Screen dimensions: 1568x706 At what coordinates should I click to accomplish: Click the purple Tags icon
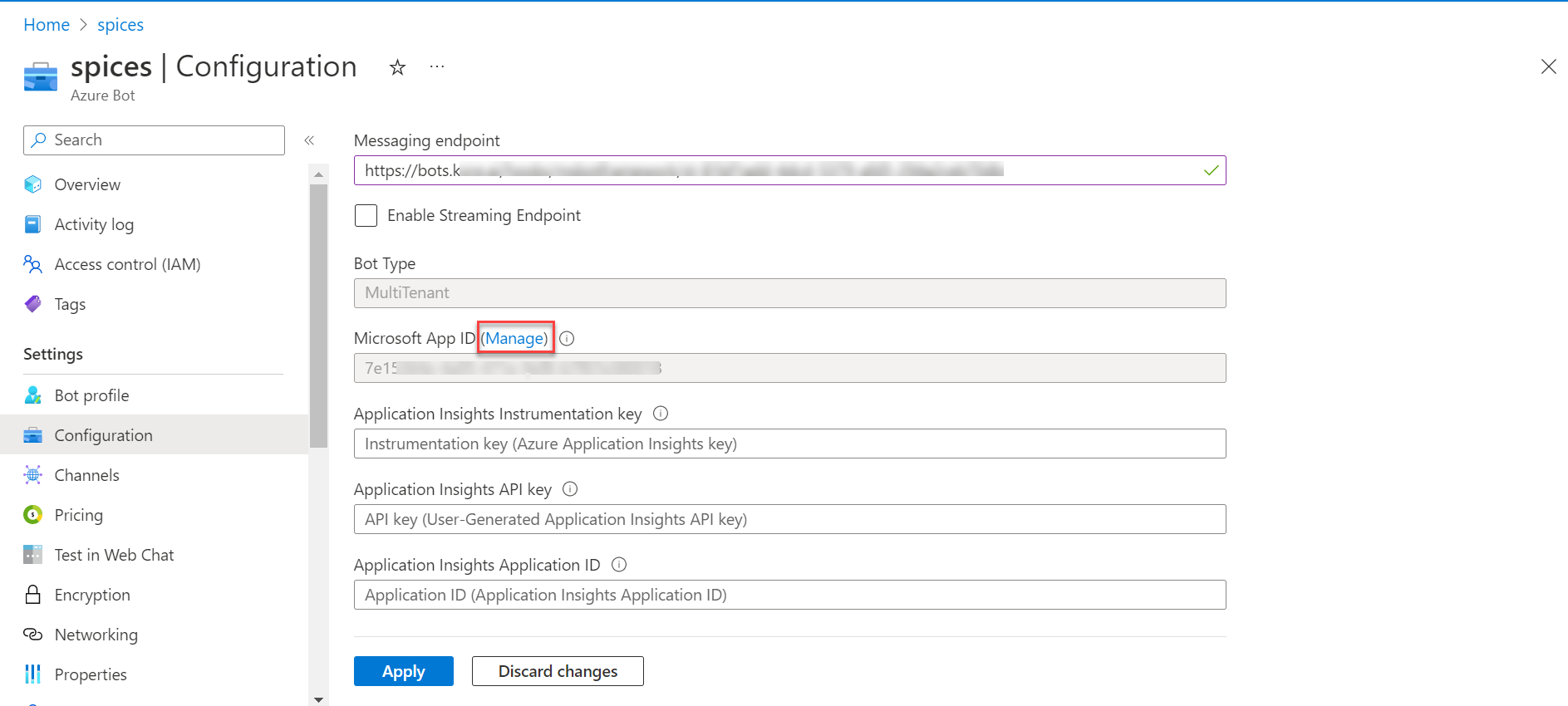(x=33, y=304)
